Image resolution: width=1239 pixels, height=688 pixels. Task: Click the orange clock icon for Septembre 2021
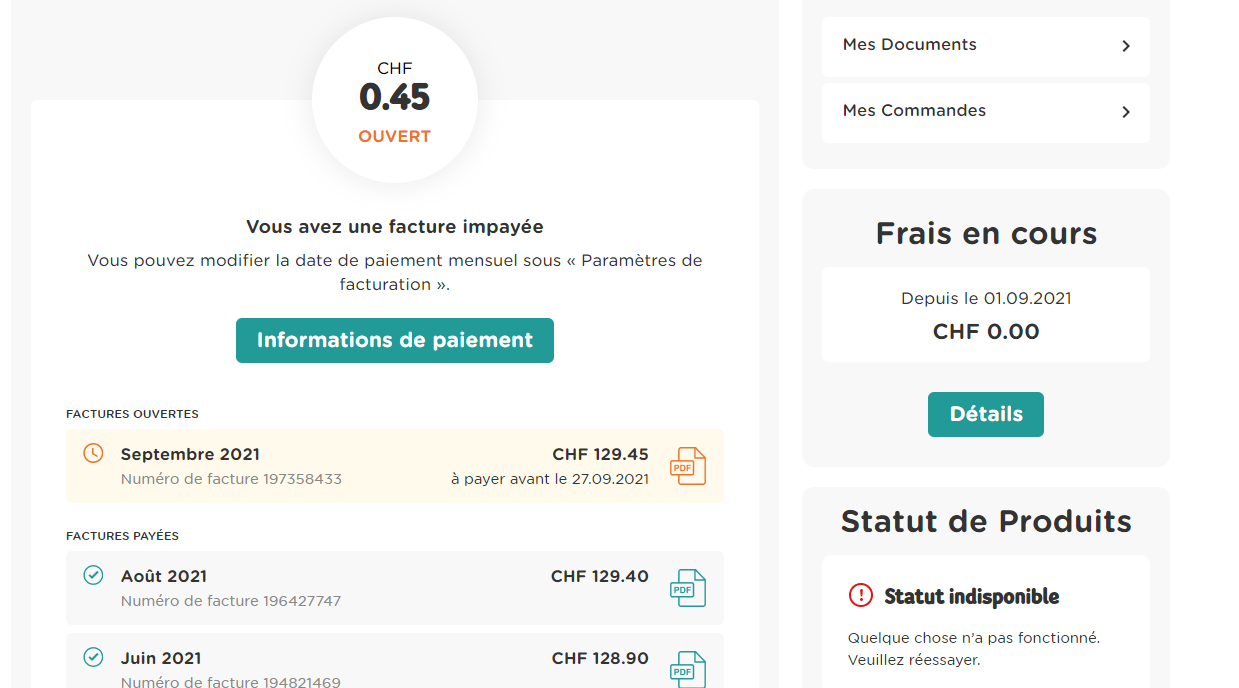coord(93,453)
